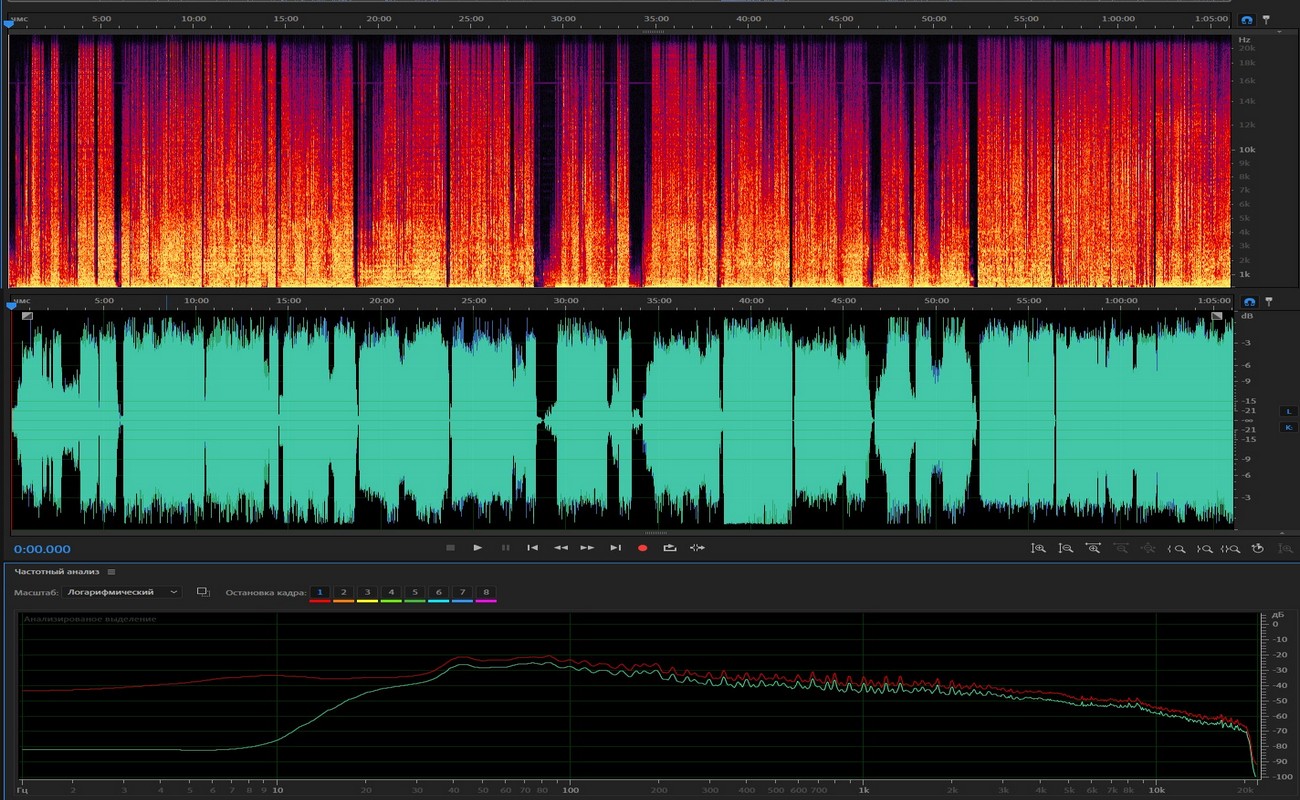Click hold frame button 8 with magenta underline
The height and width of the screenshot is (800, 1300).
(486, 592)
